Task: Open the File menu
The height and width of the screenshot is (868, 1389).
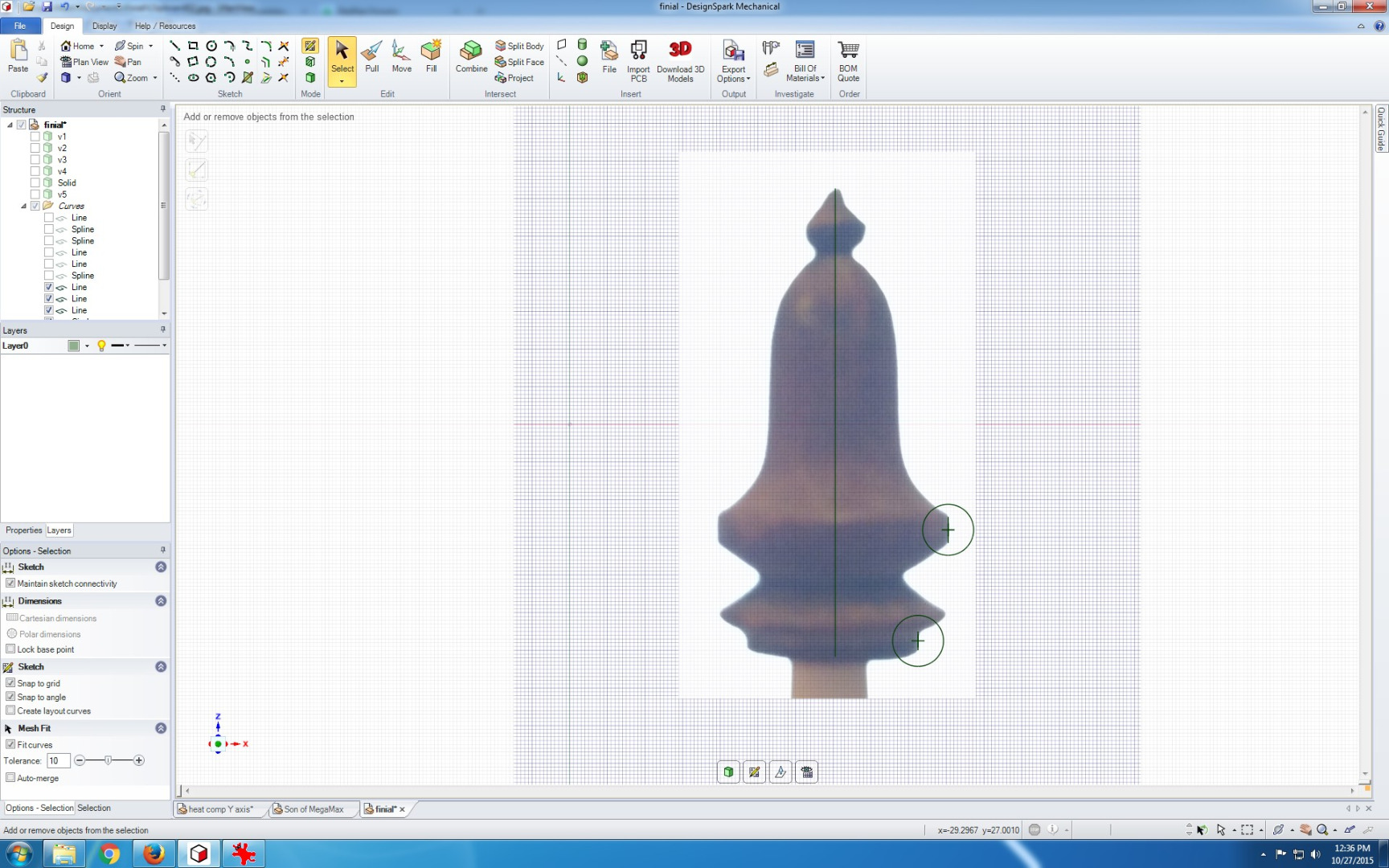Action: point(19,26)
